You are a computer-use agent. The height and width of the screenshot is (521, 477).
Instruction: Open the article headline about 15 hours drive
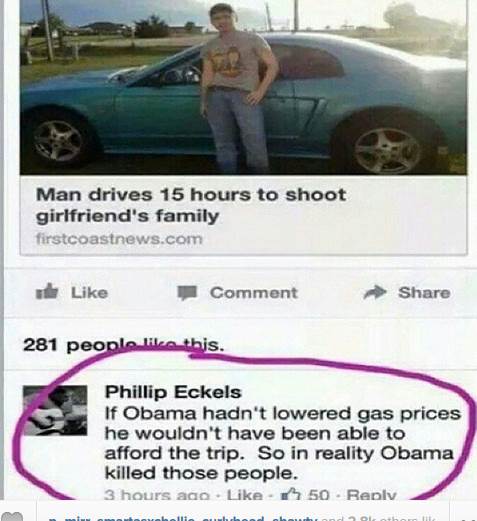point(191,205)
